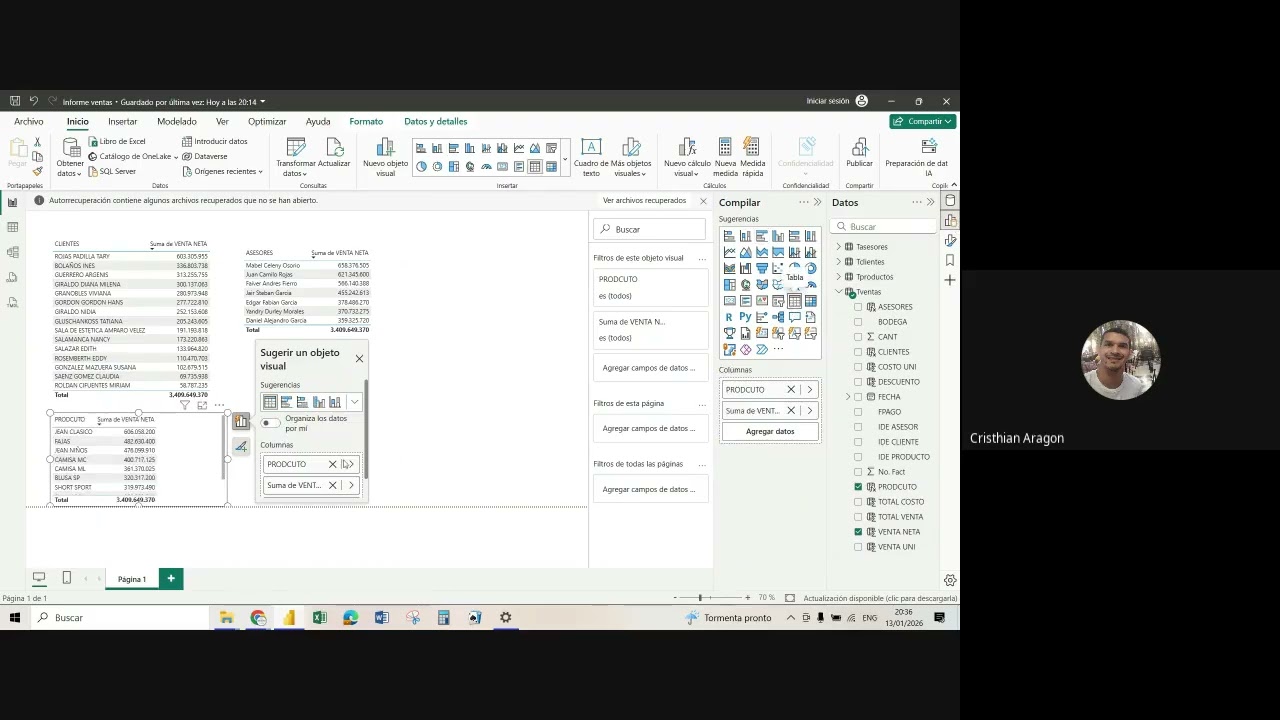Open report view in left sidebar

coord(12,202)
